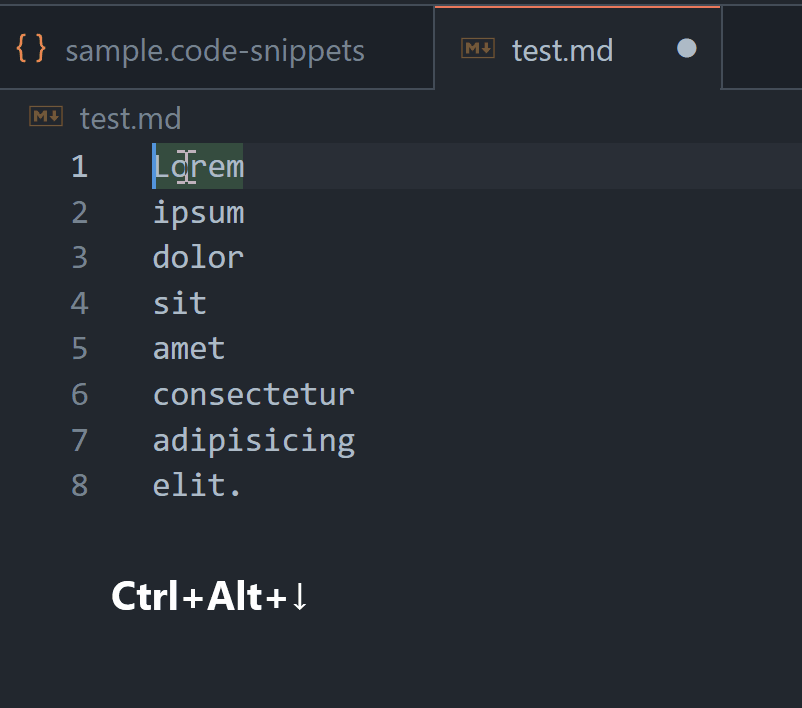
Task: Click the Markdown icon on test.md tab
Action: [x=477, y=49]
